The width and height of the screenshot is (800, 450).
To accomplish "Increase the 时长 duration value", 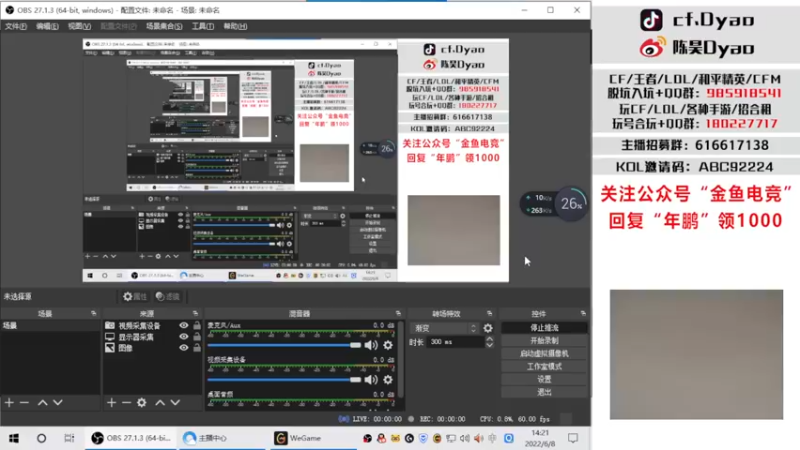I will point(489,339).
